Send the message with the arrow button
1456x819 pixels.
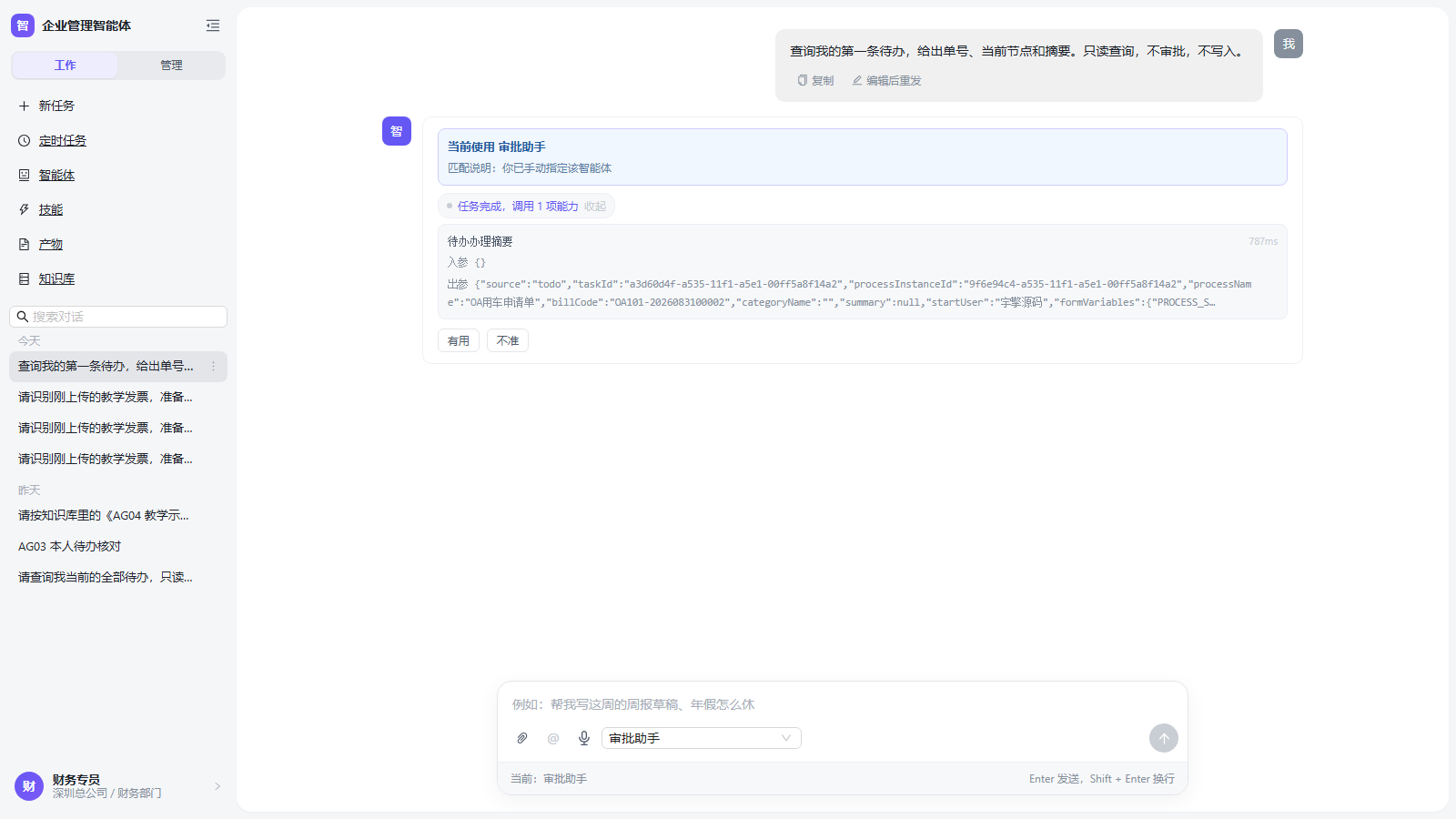click(x=1164, y=738)
